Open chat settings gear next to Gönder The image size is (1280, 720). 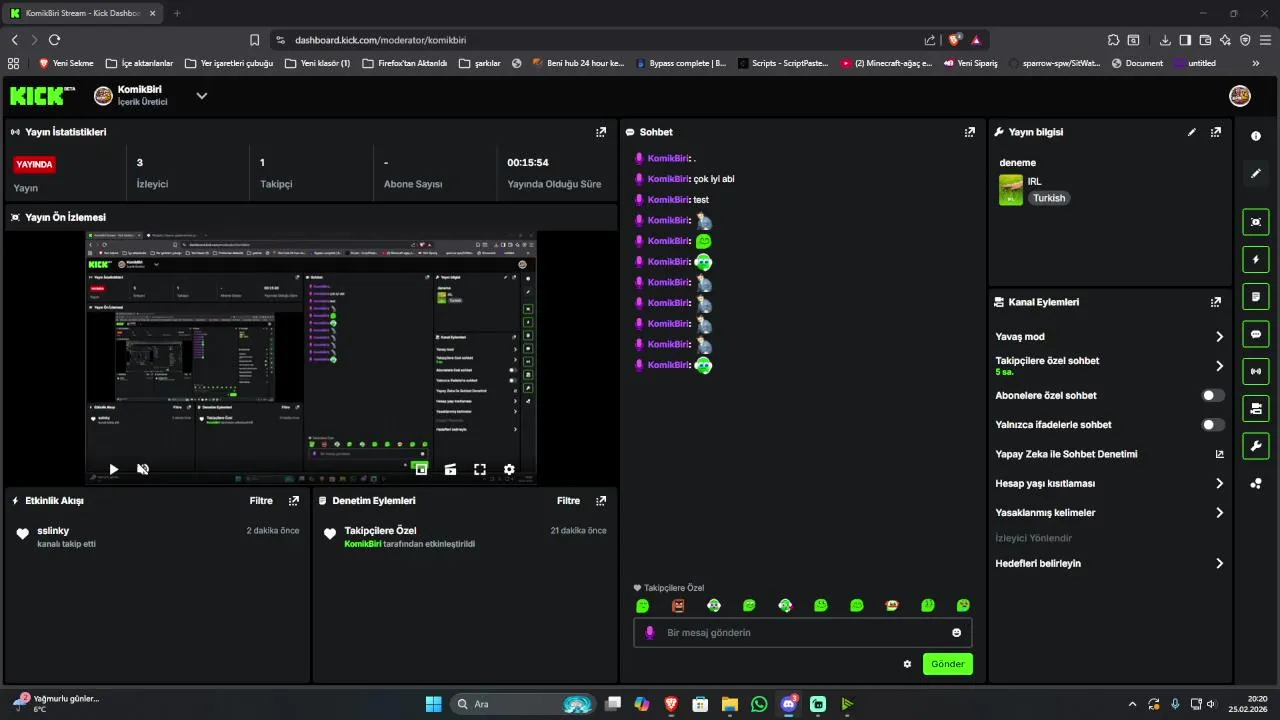point(907,664)
